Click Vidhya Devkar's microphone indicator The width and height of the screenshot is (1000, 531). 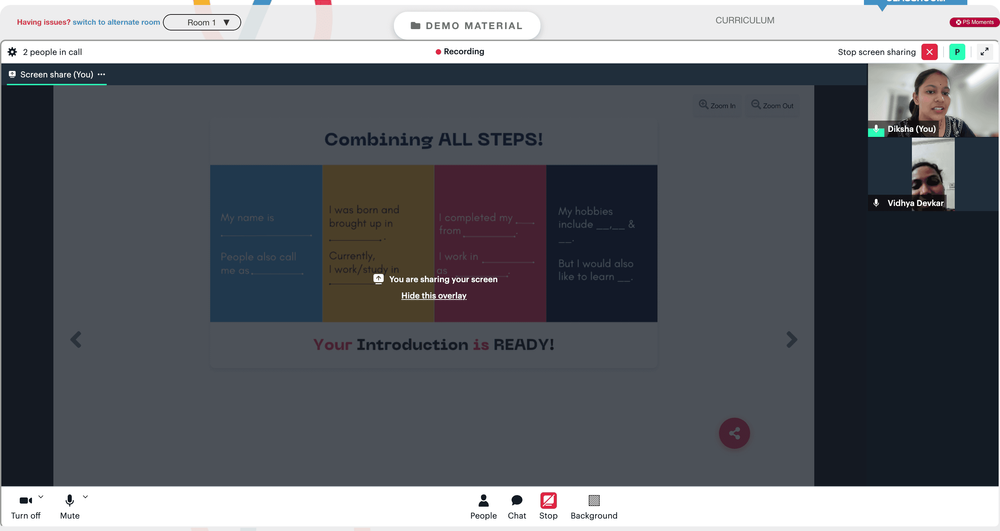[x=876, y=203]
